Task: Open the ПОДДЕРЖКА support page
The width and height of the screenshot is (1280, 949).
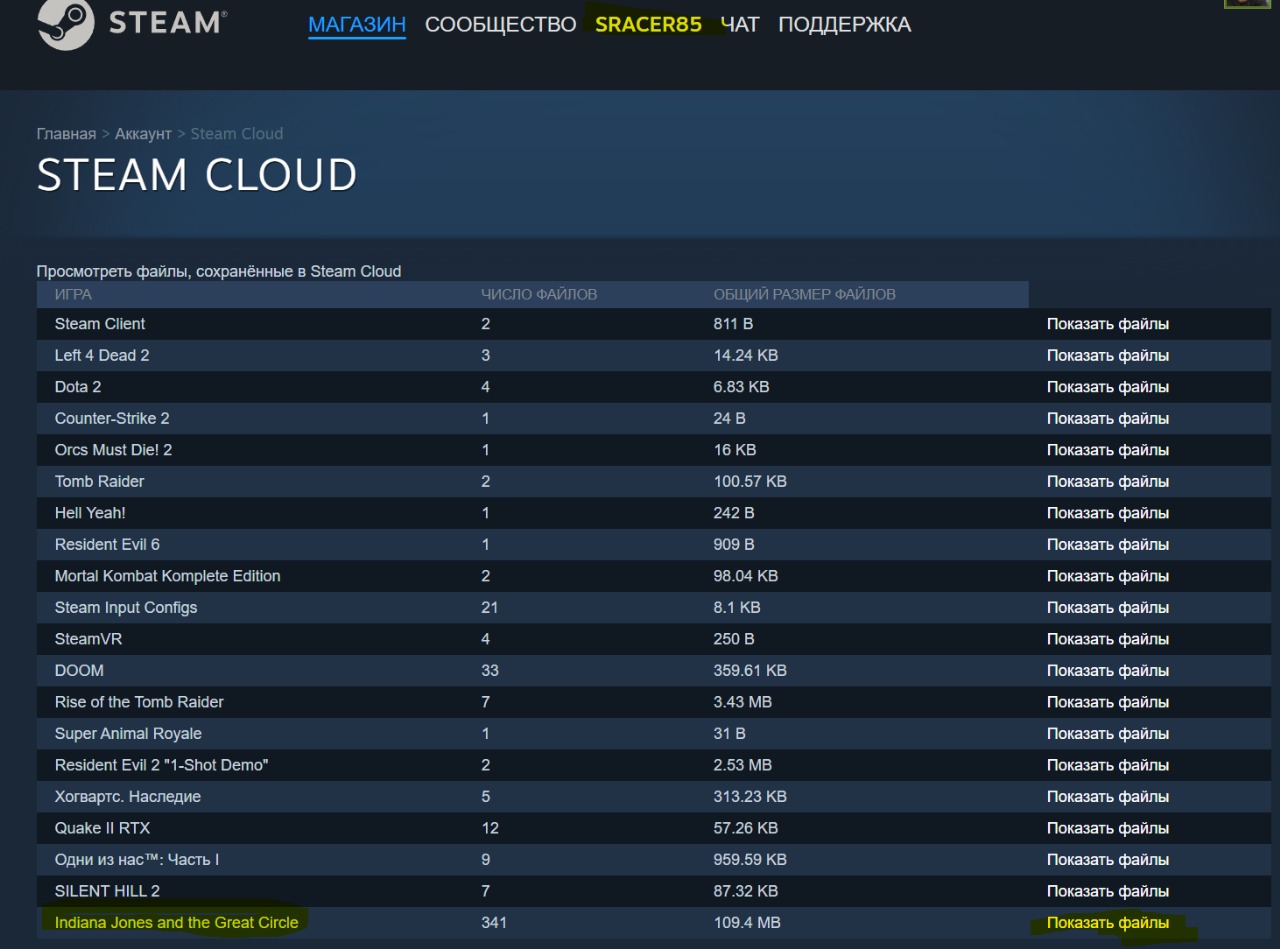Action: point(845,25)
